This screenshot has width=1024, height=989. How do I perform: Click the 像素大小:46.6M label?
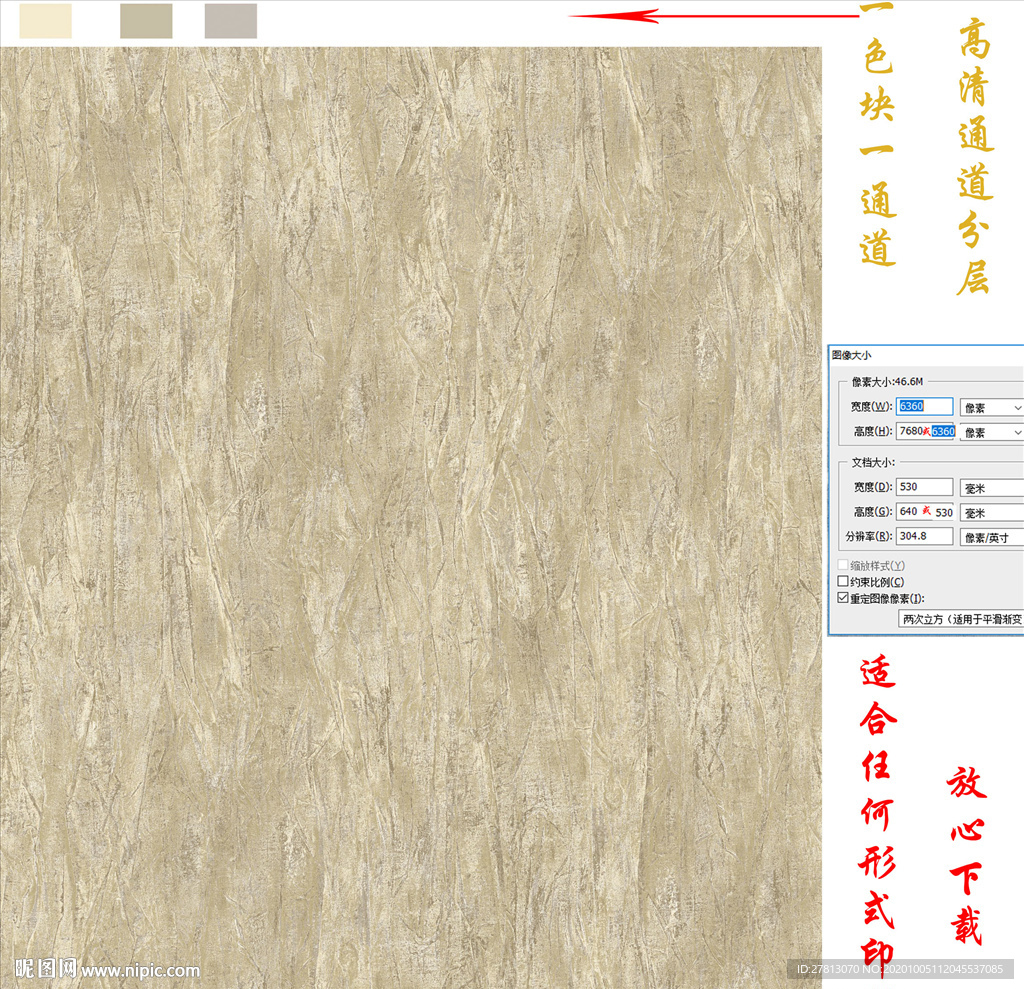887,381
